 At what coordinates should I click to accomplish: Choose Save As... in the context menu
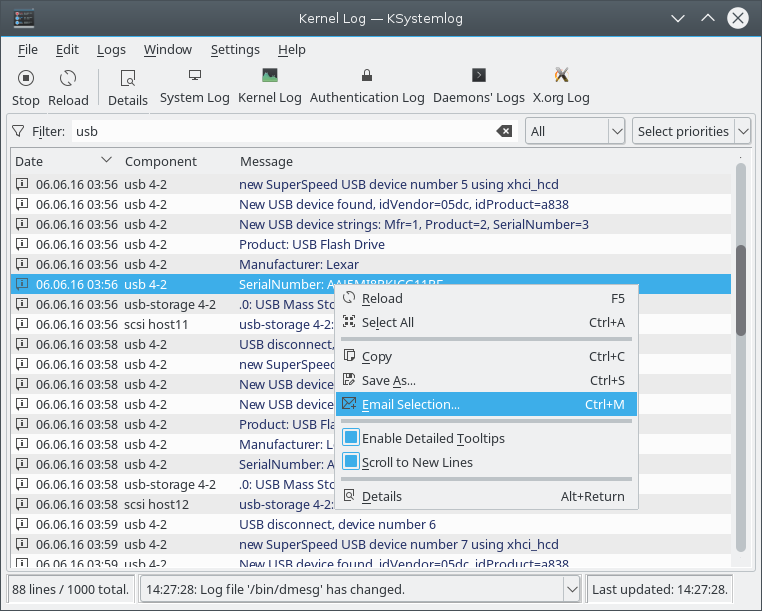point(486,380)
